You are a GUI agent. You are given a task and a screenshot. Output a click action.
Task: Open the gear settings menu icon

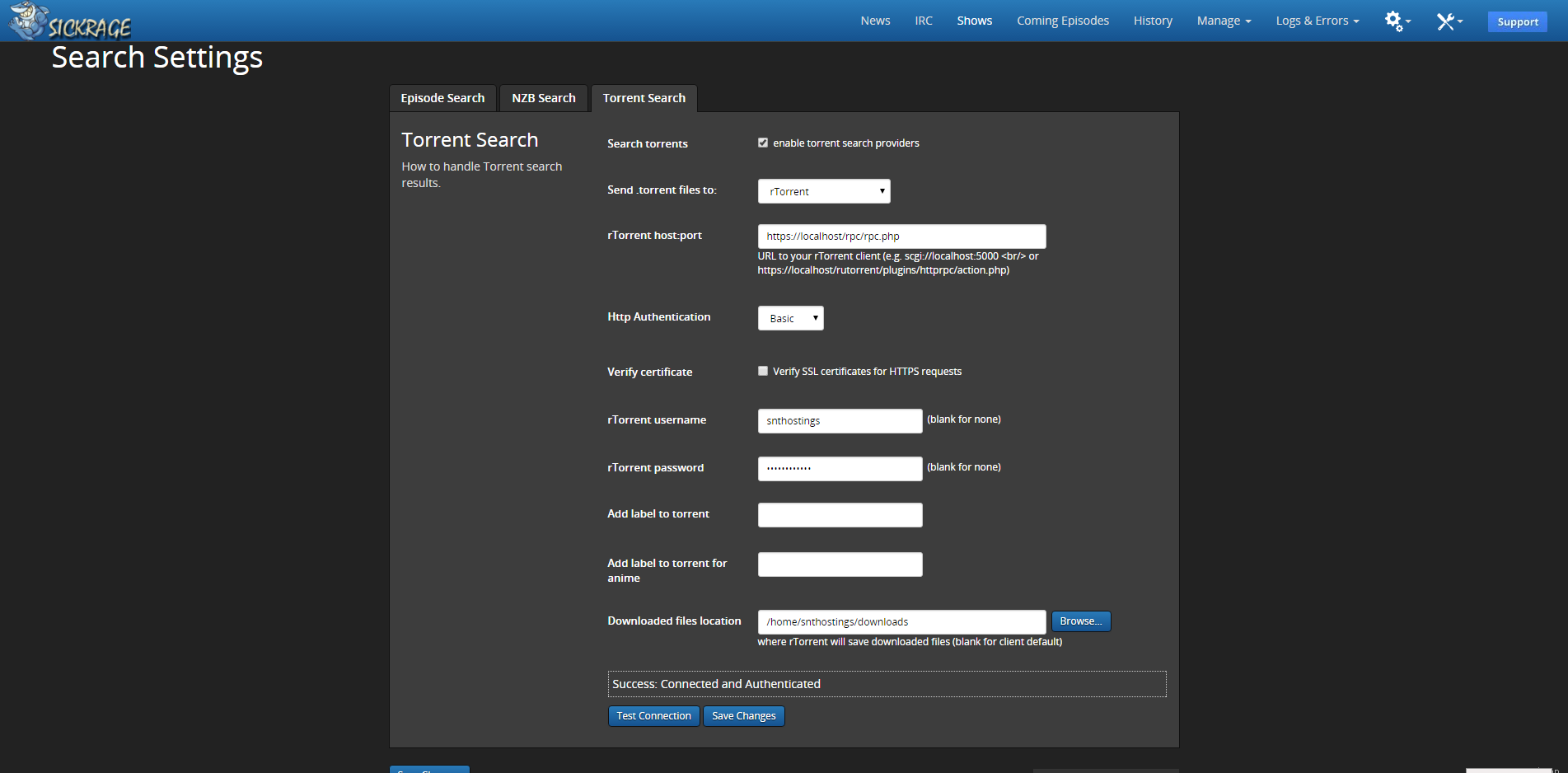point(1397,21)
